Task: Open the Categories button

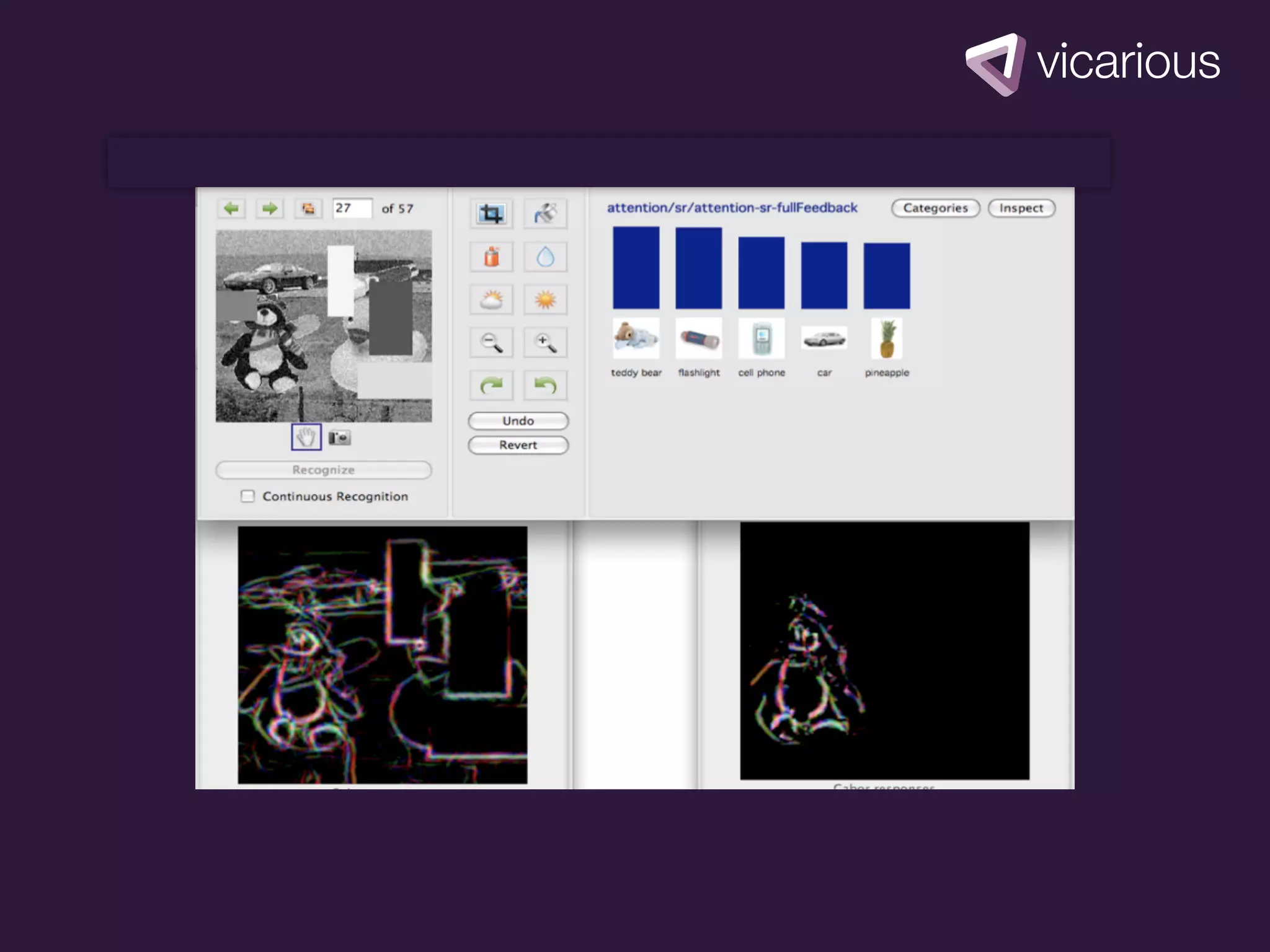Action: coord(935,208)
